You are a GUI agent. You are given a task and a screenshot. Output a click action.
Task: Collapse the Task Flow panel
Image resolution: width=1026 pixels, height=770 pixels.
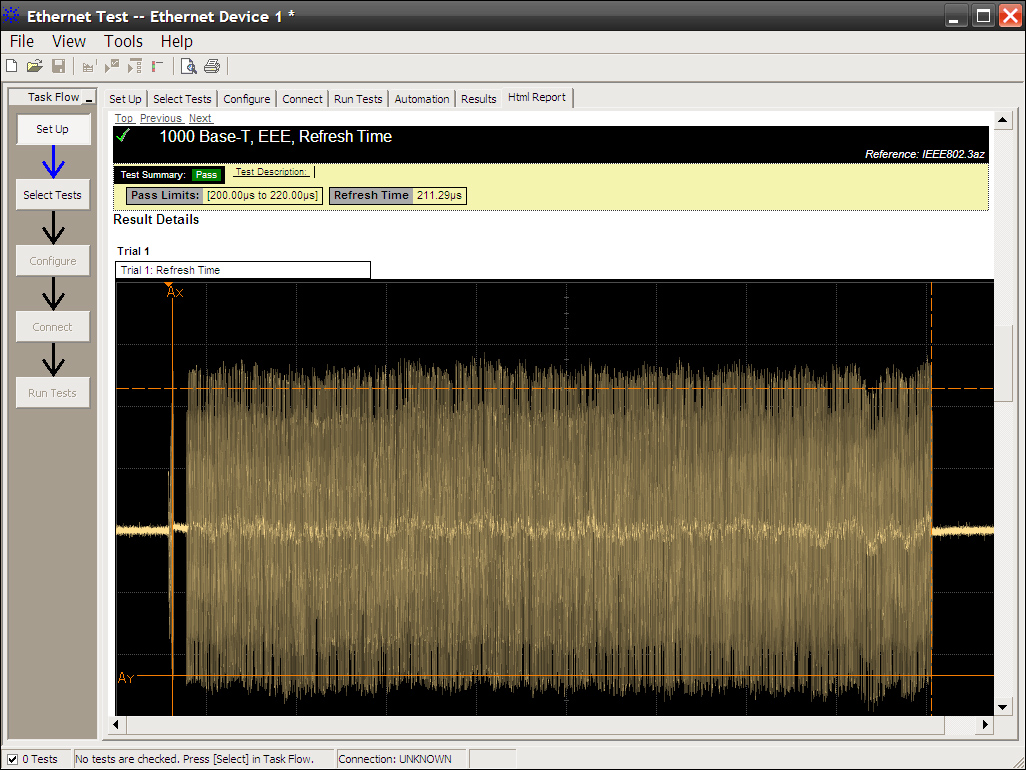tap(88, 98)
